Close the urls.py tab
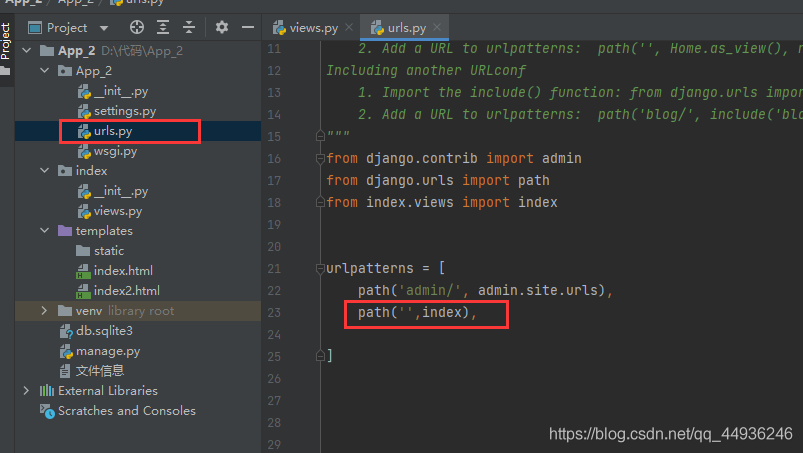Image resolution: width=803 pixels, height=453 pixels. (x=437, y=27)
